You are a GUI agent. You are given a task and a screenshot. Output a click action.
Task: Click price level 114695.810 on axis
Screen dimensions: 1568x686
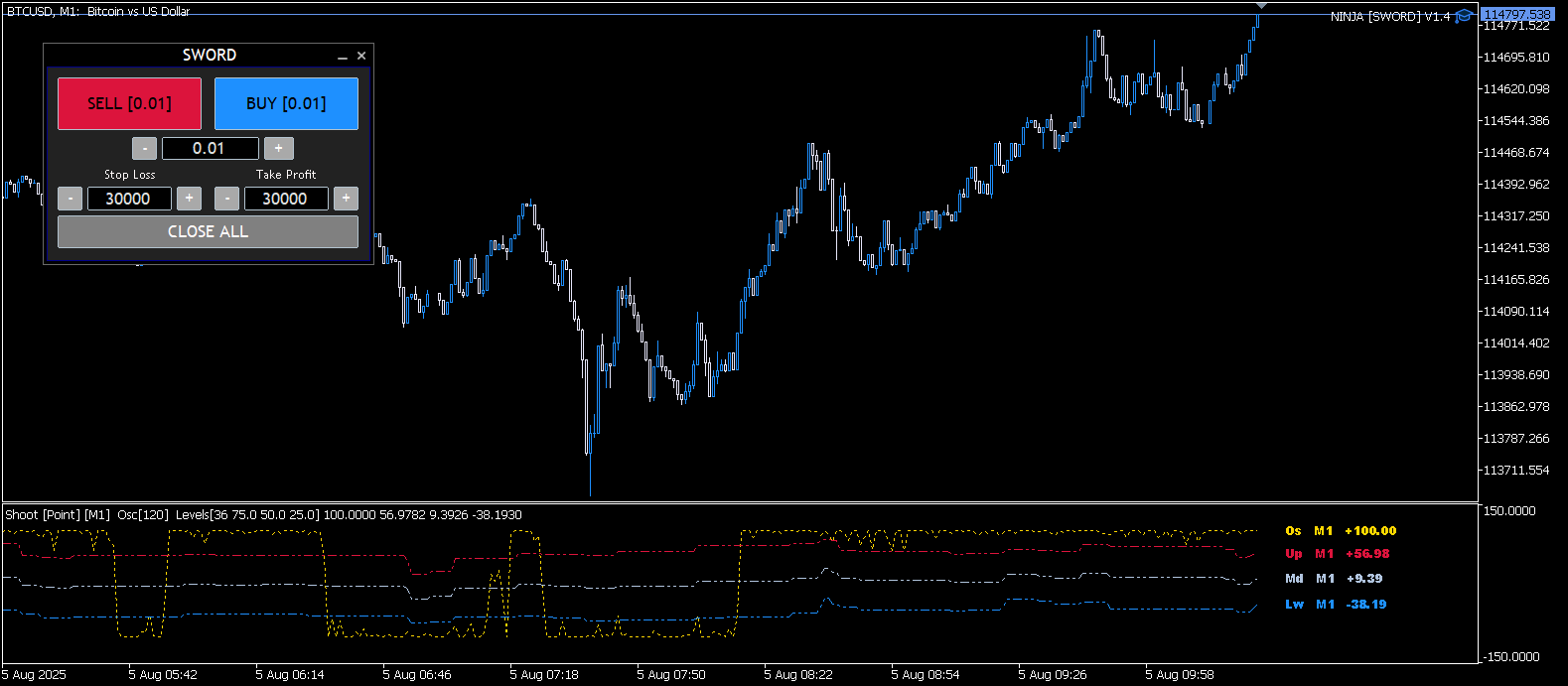pyautogui.click(x=1516, y=58)
